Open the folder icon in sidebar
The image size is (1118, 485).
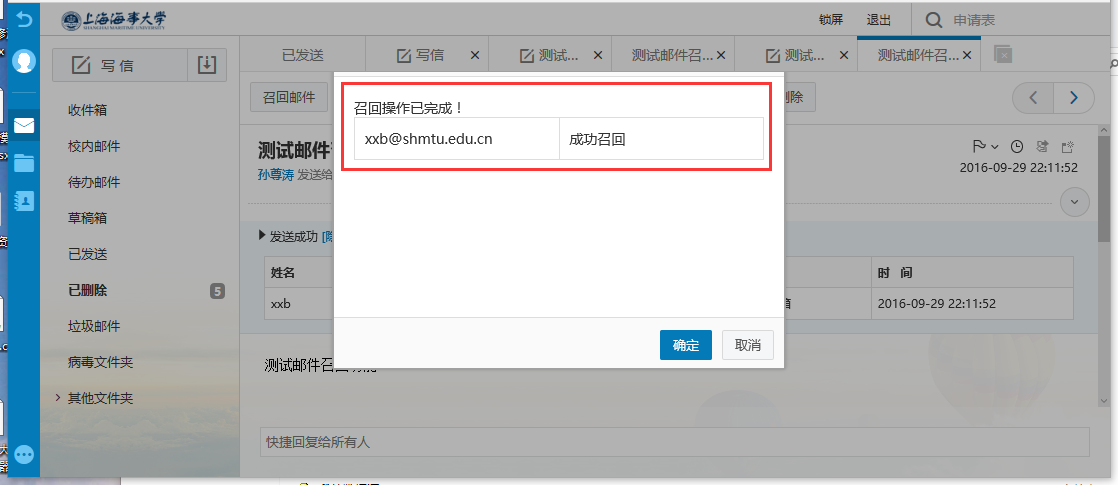coord(24,163)
